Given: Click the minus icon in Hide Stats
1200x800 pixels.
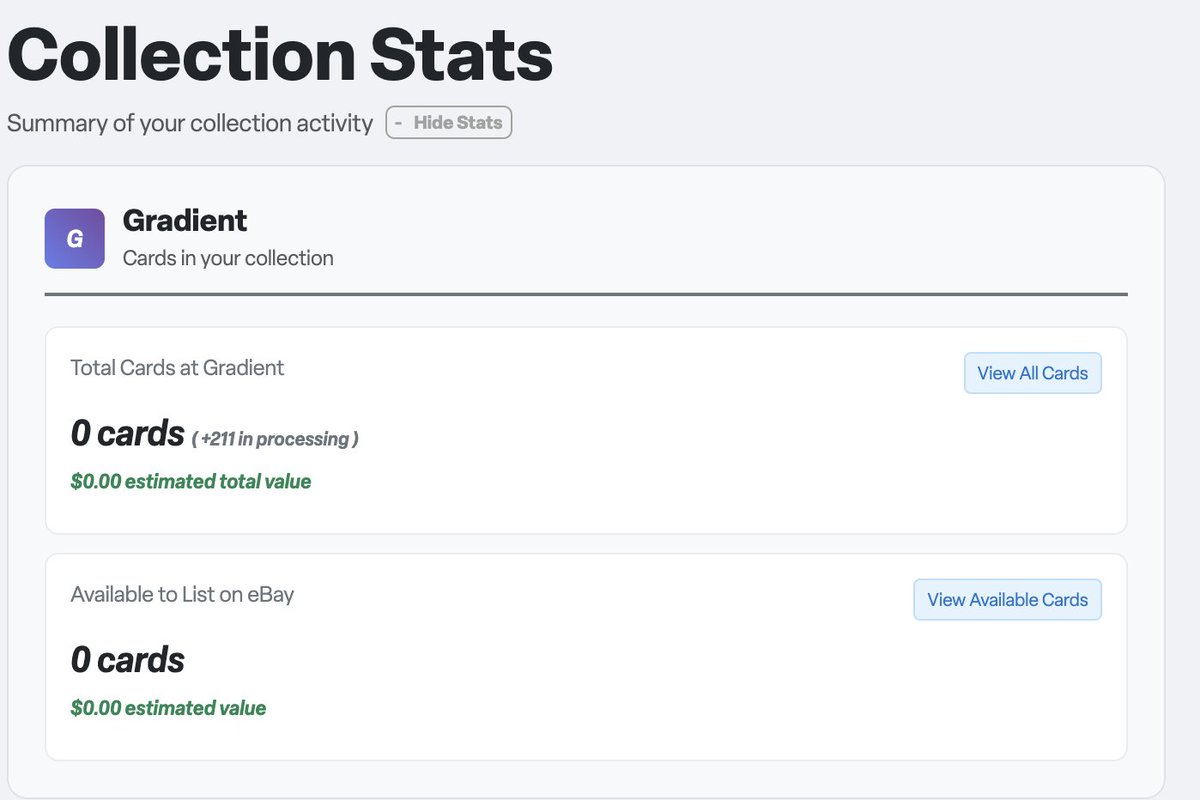Looking at the screenshot, I should point(399,123).
